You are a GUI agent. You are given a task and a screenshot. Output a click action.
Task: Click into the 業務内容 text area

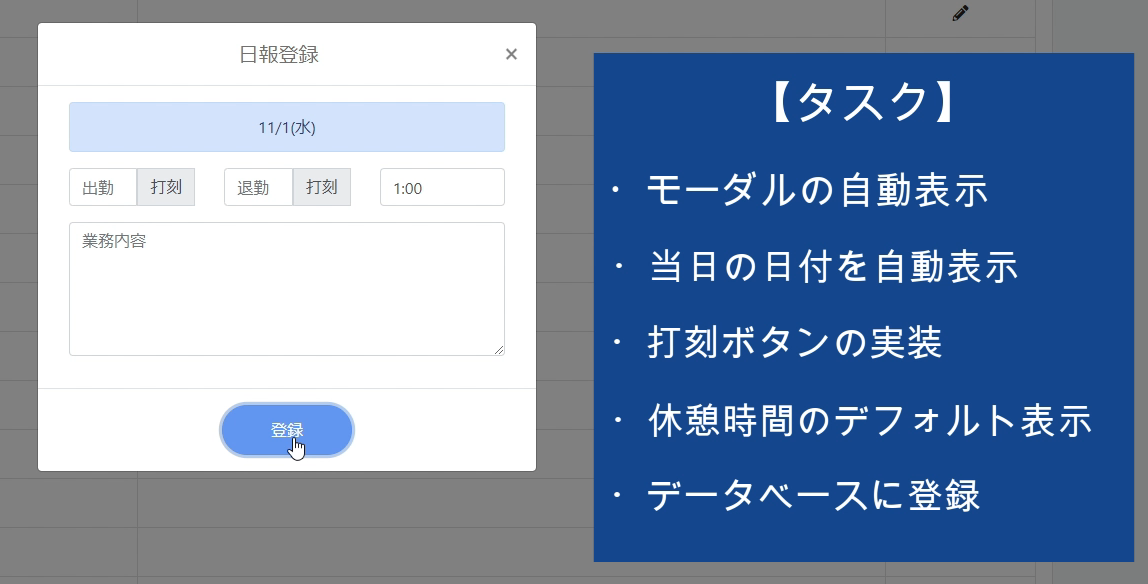coord(287,289)
